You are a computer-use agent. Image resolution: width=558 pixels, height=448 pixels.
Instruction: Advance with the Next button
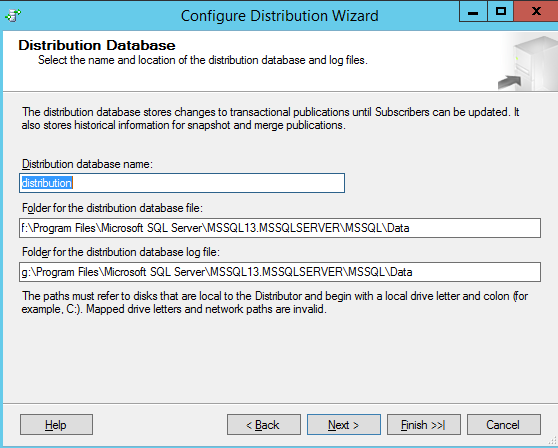[x=344, y=425]
